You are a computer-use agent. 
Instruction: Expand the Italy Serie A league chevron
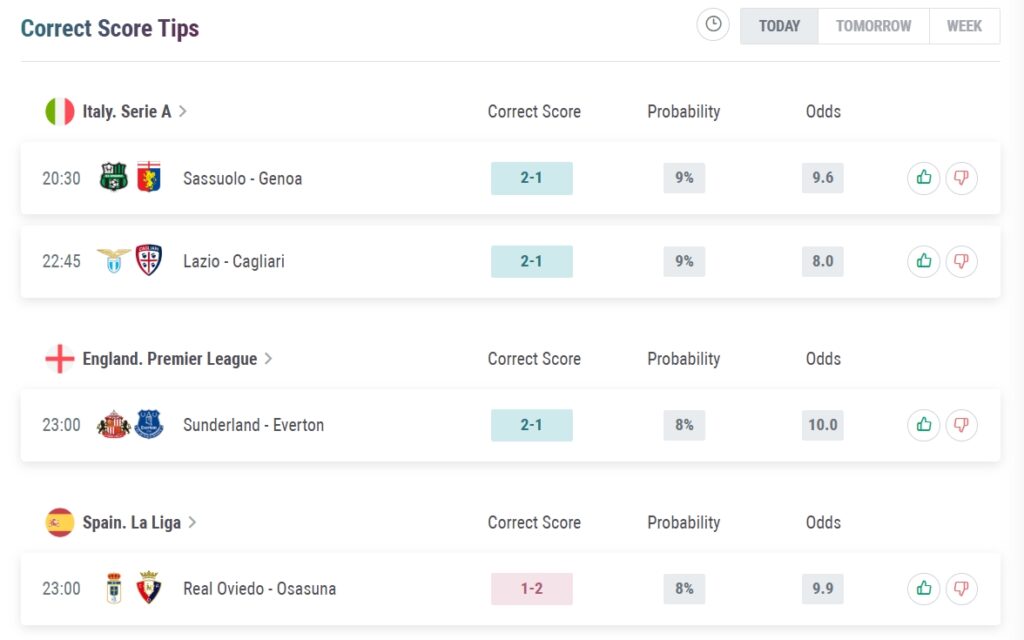pos(183,110)
